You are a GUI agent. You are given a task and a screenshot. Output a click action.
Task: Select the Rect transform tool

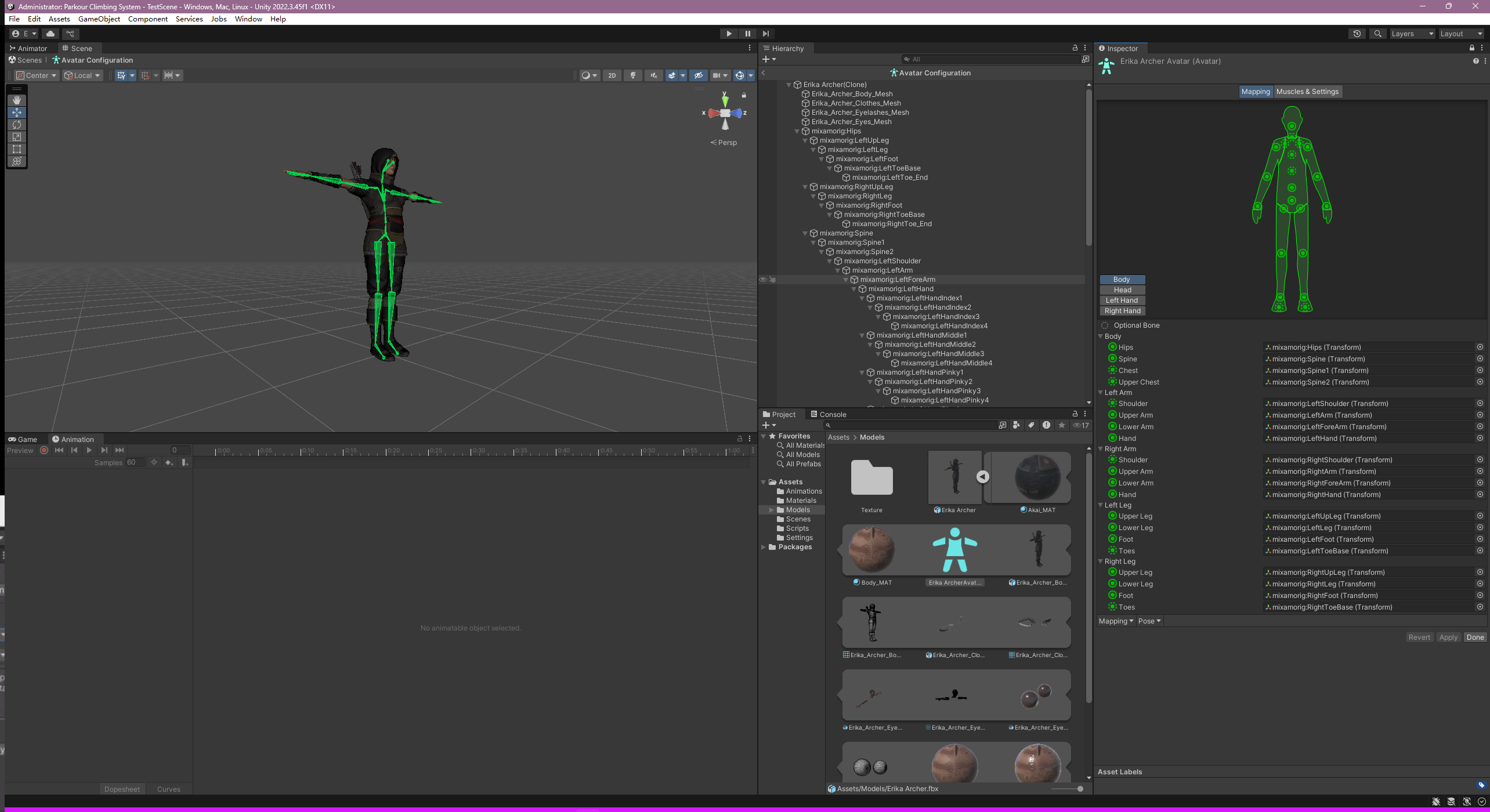(x=17, y=149)
